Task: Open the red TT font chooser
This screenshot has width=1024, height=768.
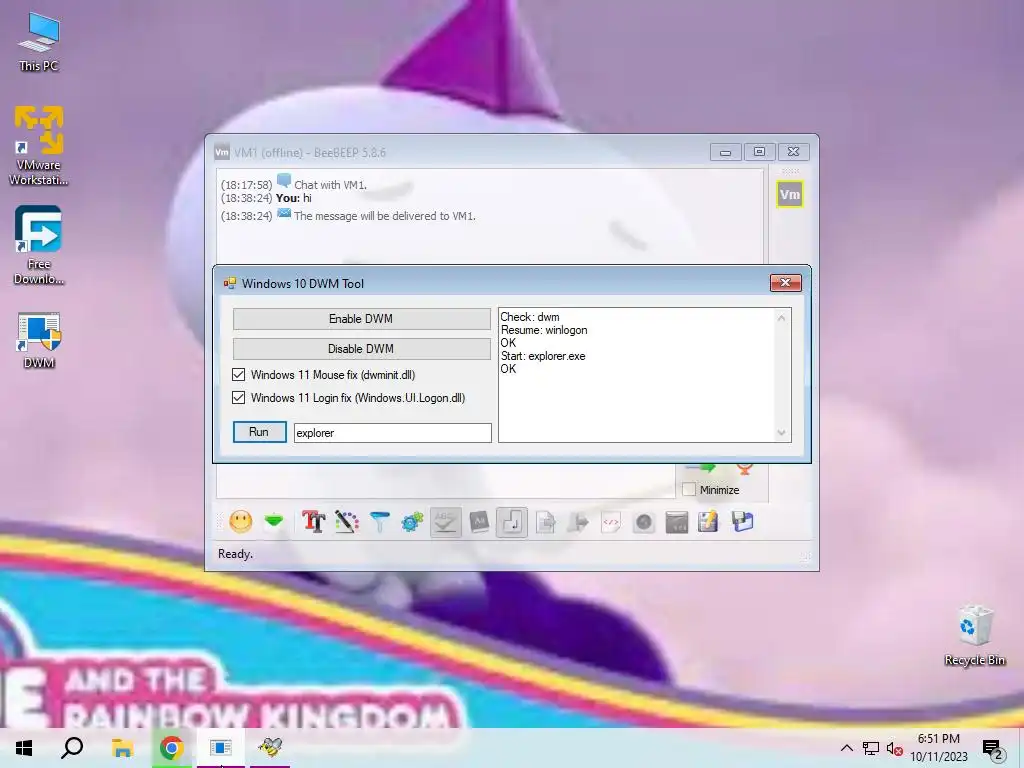Action: point(314,522)
